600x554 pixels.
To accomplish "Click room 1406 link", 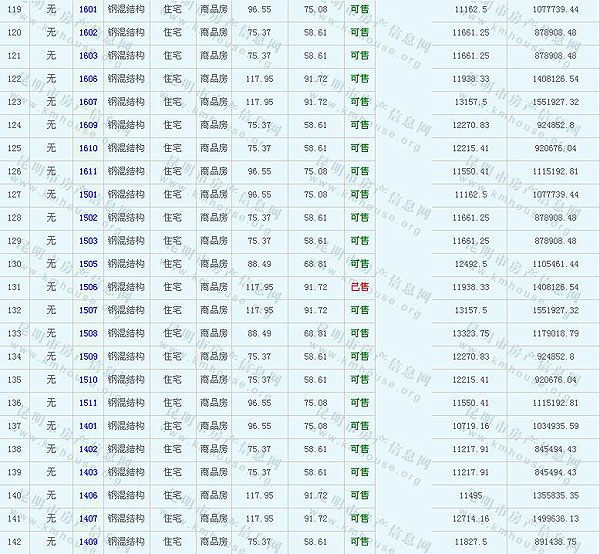I will point(88,495).
